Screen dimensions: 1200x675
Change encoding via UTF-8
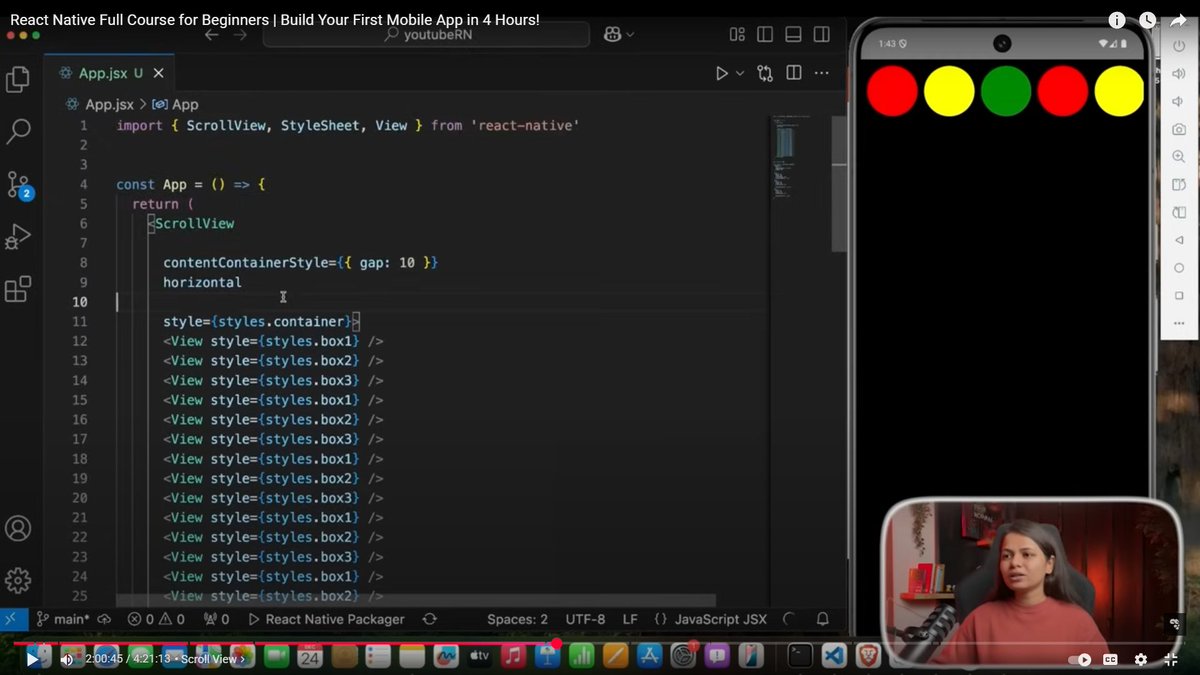[585, 619]
